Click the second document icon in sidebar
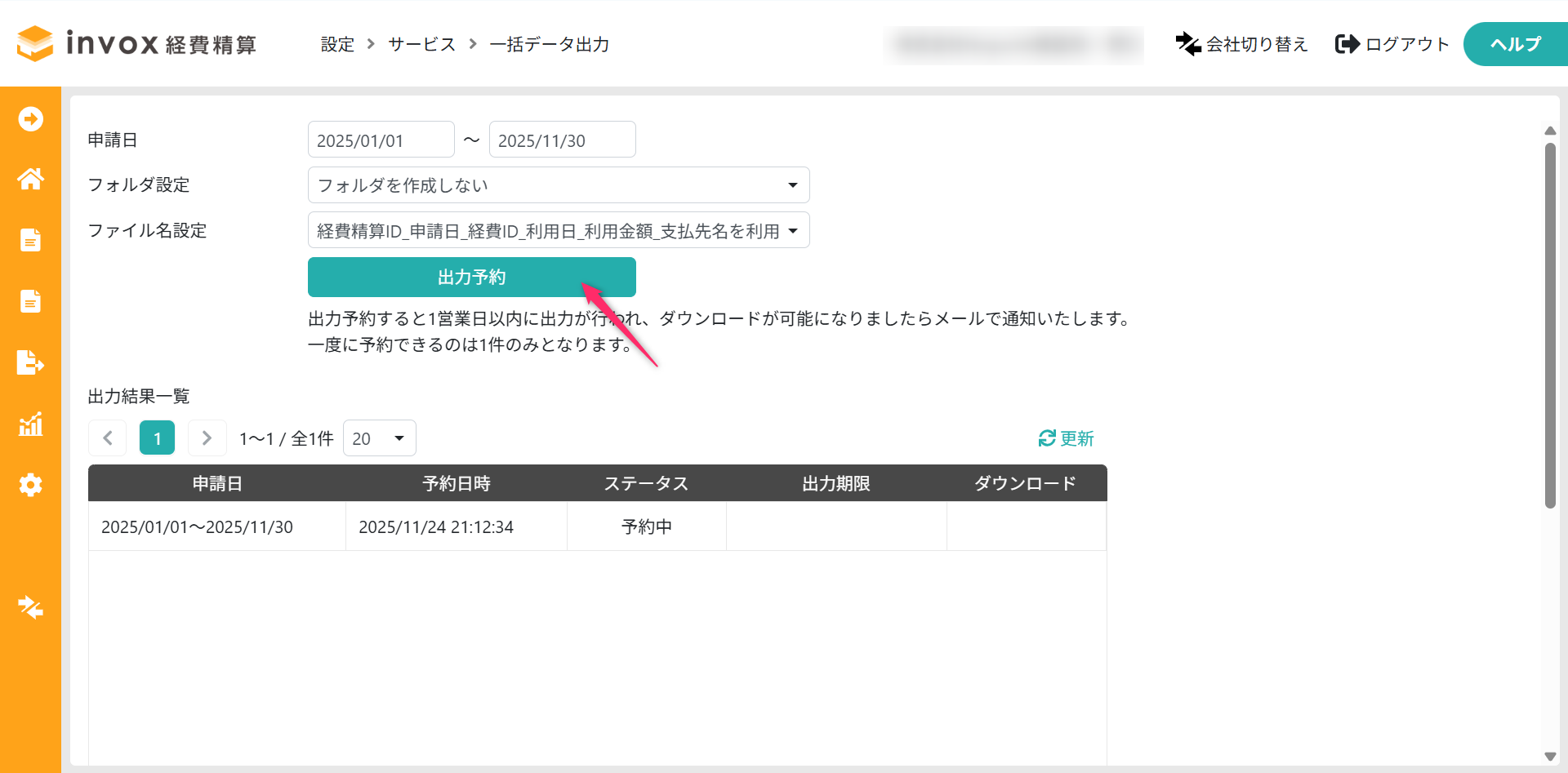Viewport: 1568px width, 773px height. pyautogui.click(x=31, y=301)
